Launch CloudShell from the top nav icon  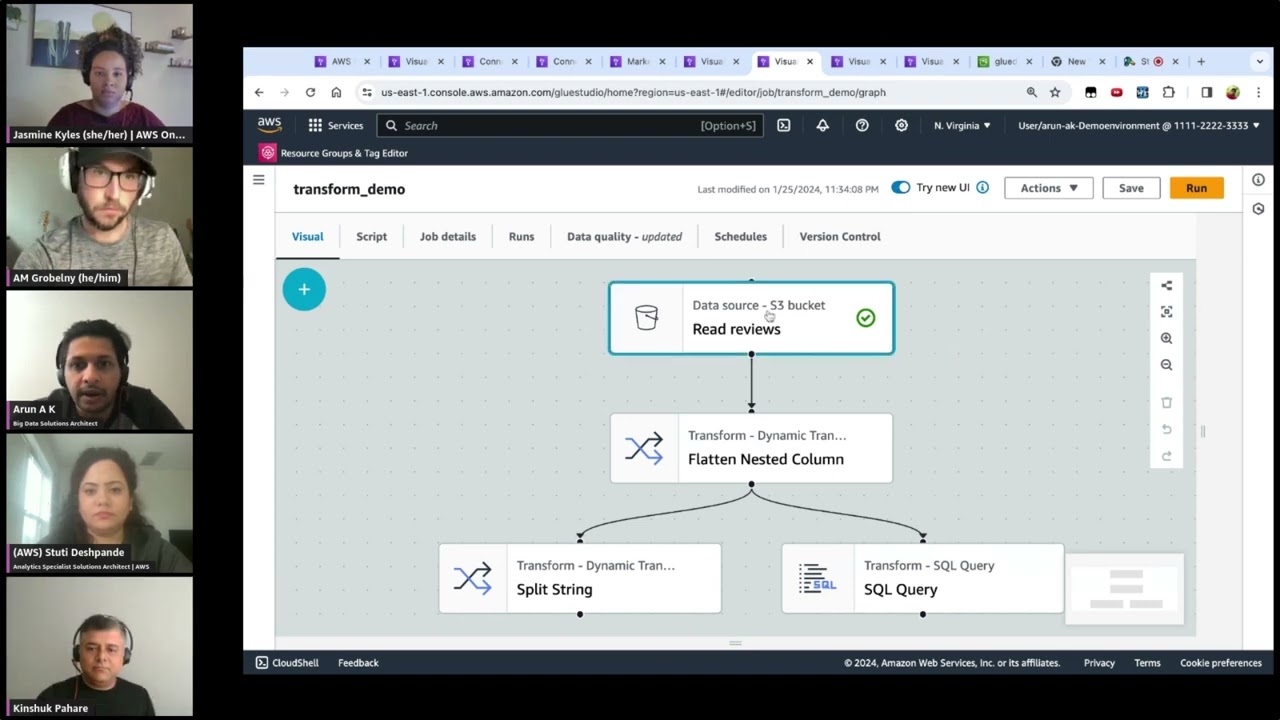coord(783,125)
